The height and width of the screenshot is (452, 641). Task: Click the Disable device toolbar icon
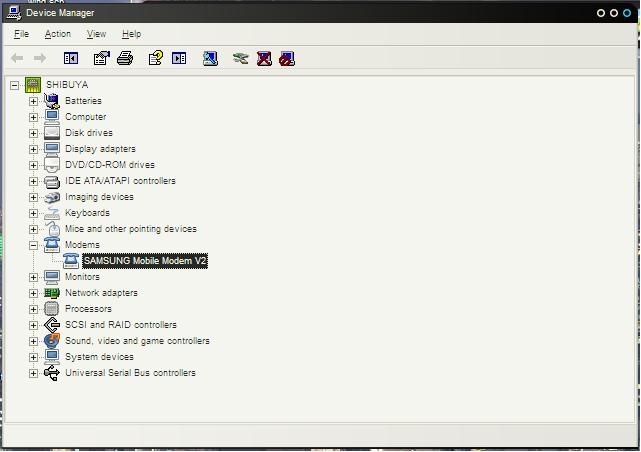click(287, 58)
